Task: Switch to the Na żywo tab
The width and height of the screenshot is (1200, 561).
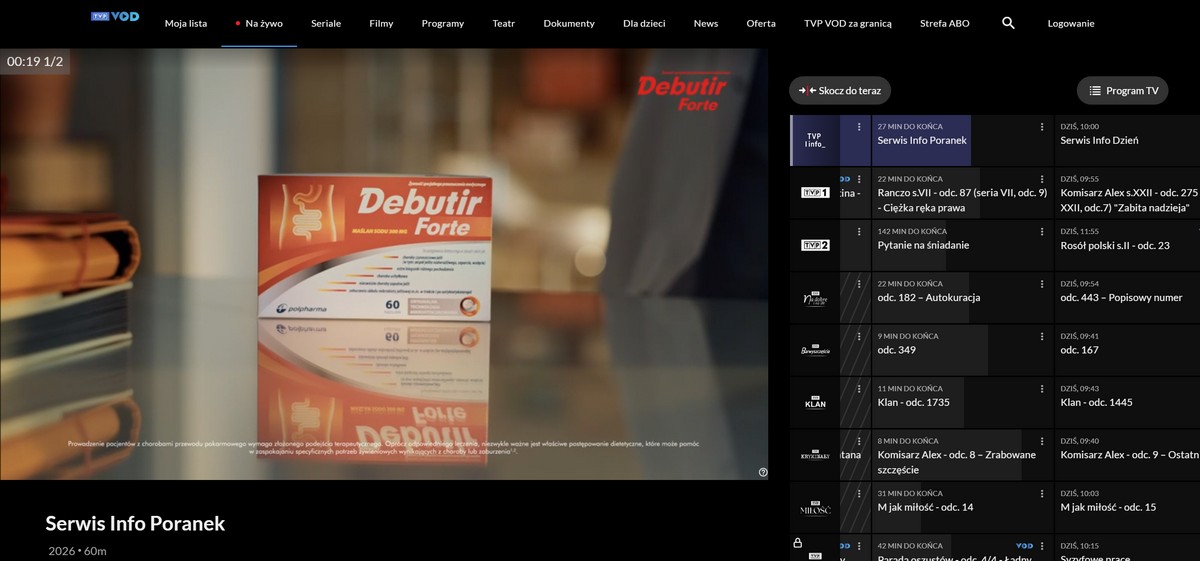Action: [259, 23]
